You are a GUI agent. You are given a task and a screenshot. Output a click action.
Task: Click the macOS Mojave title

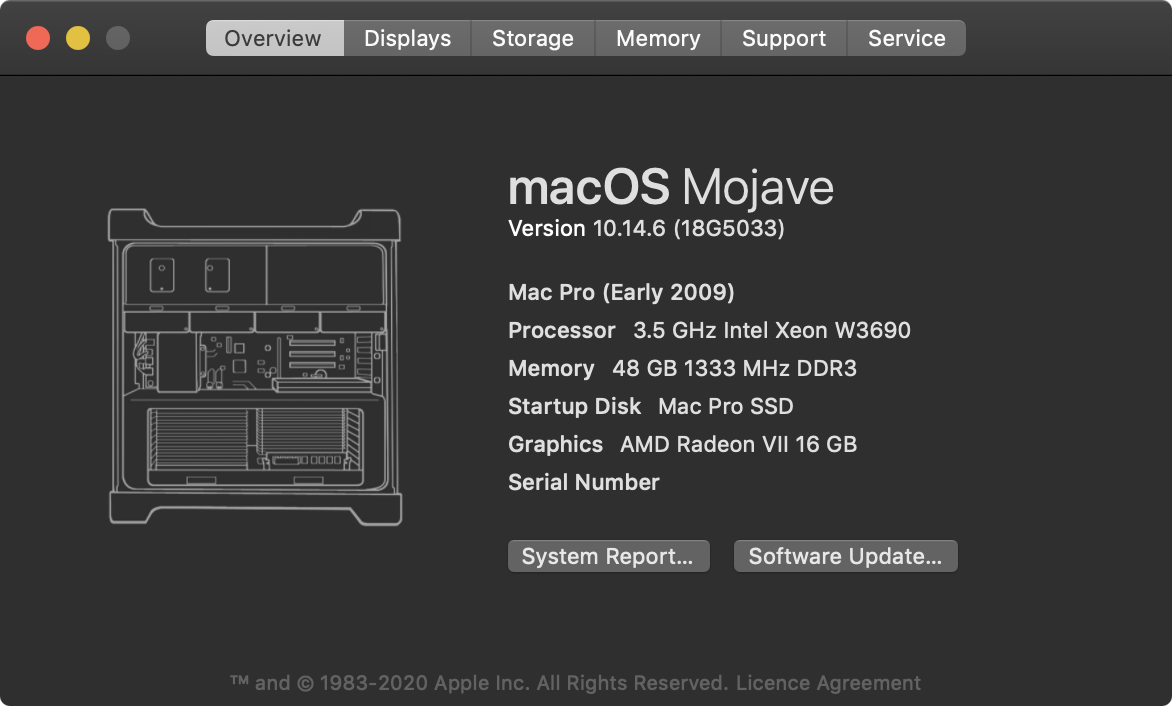(670, 187)
